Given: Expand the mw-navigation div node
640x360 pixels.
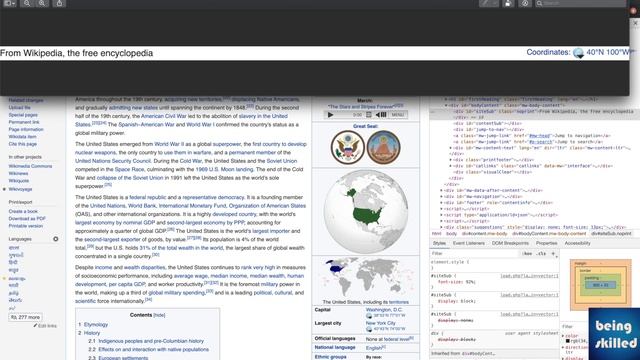Looking at the screenshot, I should click(x=442, y=197).
